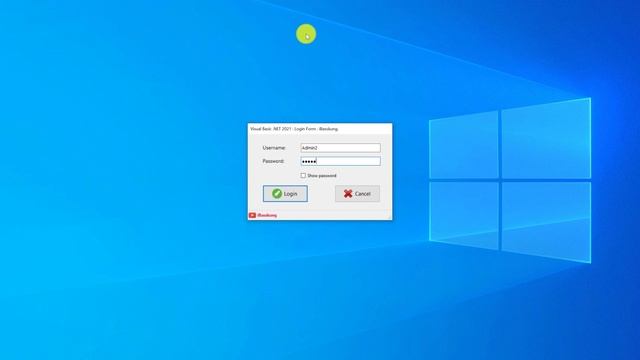Click the Username label text
This screenshot has height=360, width=640.
coord(274,148)
